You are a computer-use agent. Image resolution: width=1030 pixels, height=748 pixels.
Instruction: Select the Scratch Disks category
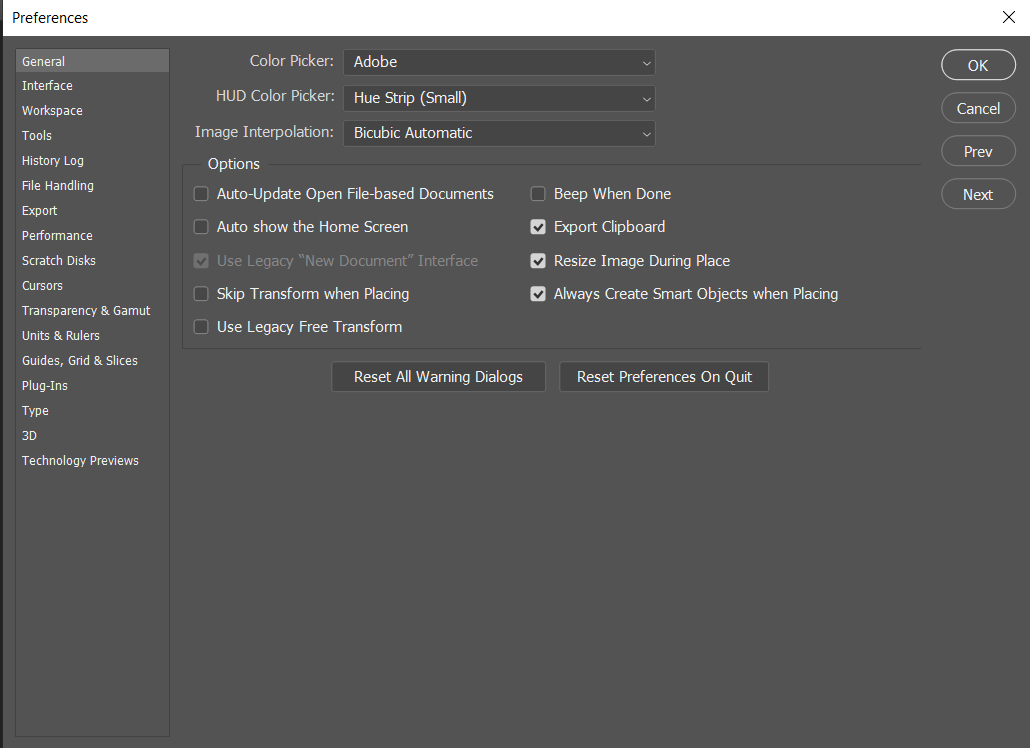click(58, 260)
